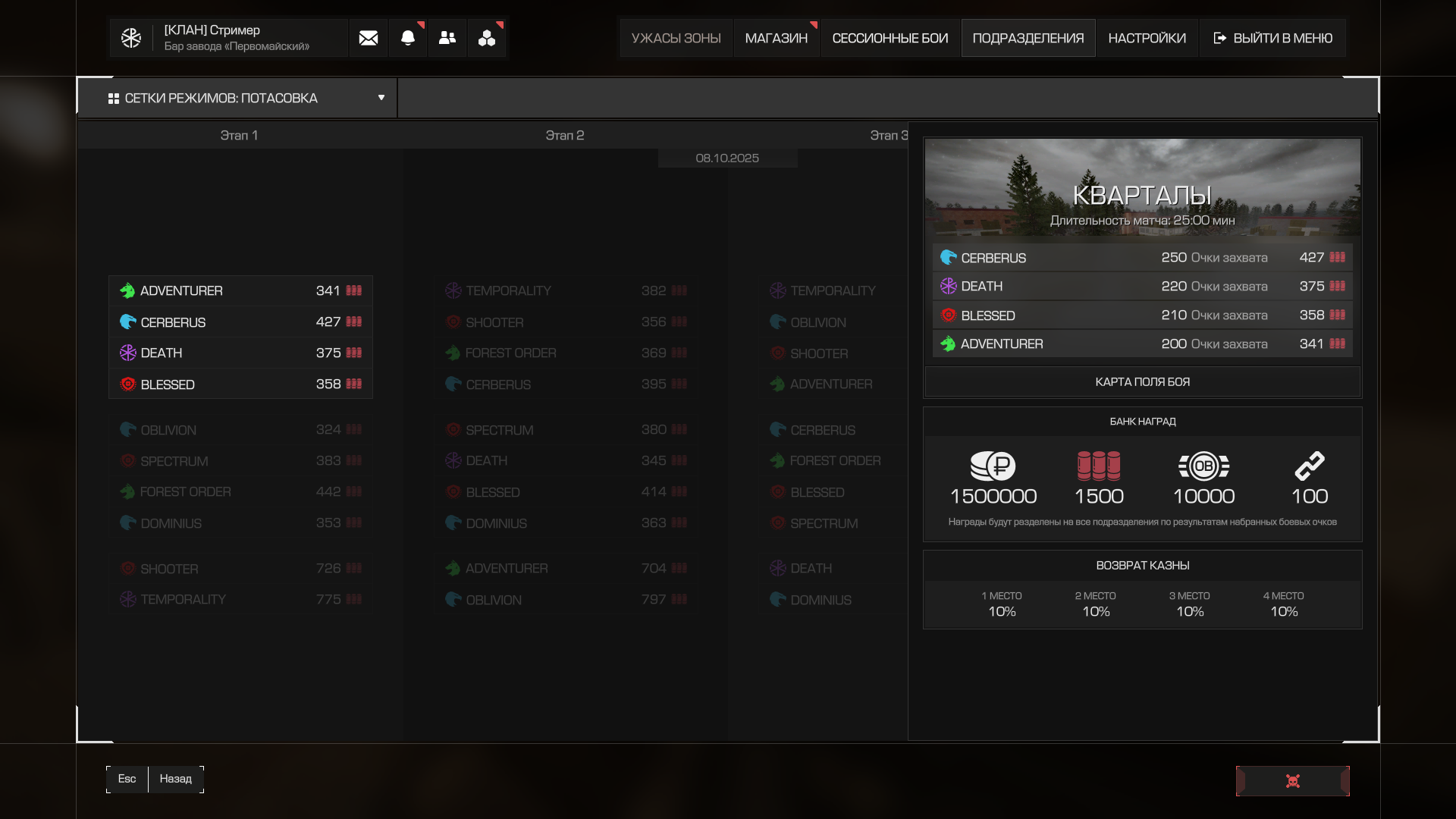Click the chain link reward icon
This screenshot has width=1456, height=819.
point(1310,466)
